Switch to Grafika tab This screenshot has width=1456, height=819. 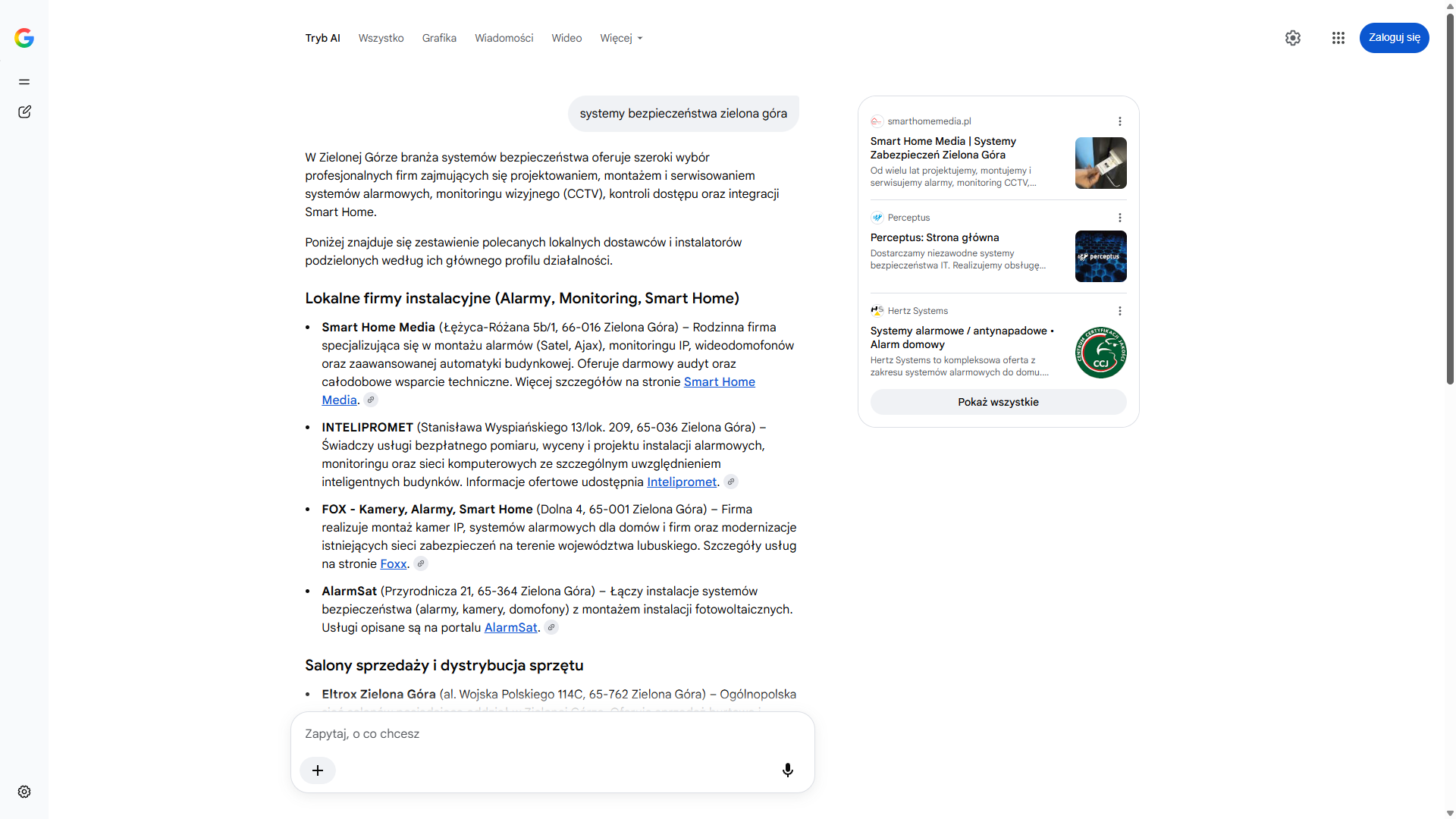point(439,38)
